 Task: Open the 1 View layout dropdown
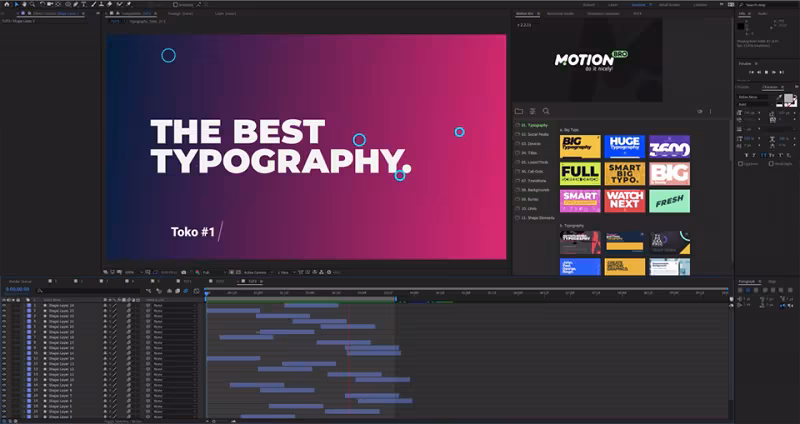[285, 272]
